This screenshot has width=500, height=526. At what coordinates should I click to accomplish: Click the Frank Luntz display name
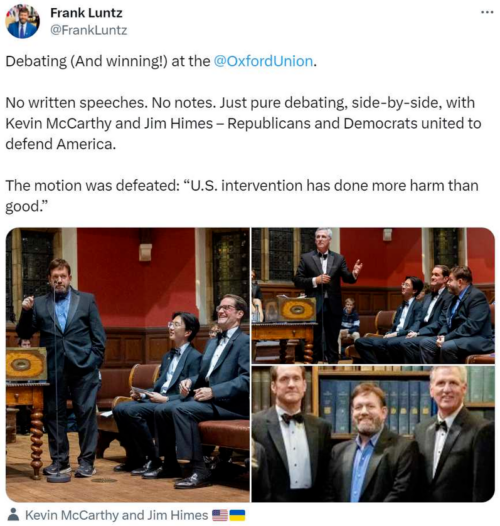86,13
